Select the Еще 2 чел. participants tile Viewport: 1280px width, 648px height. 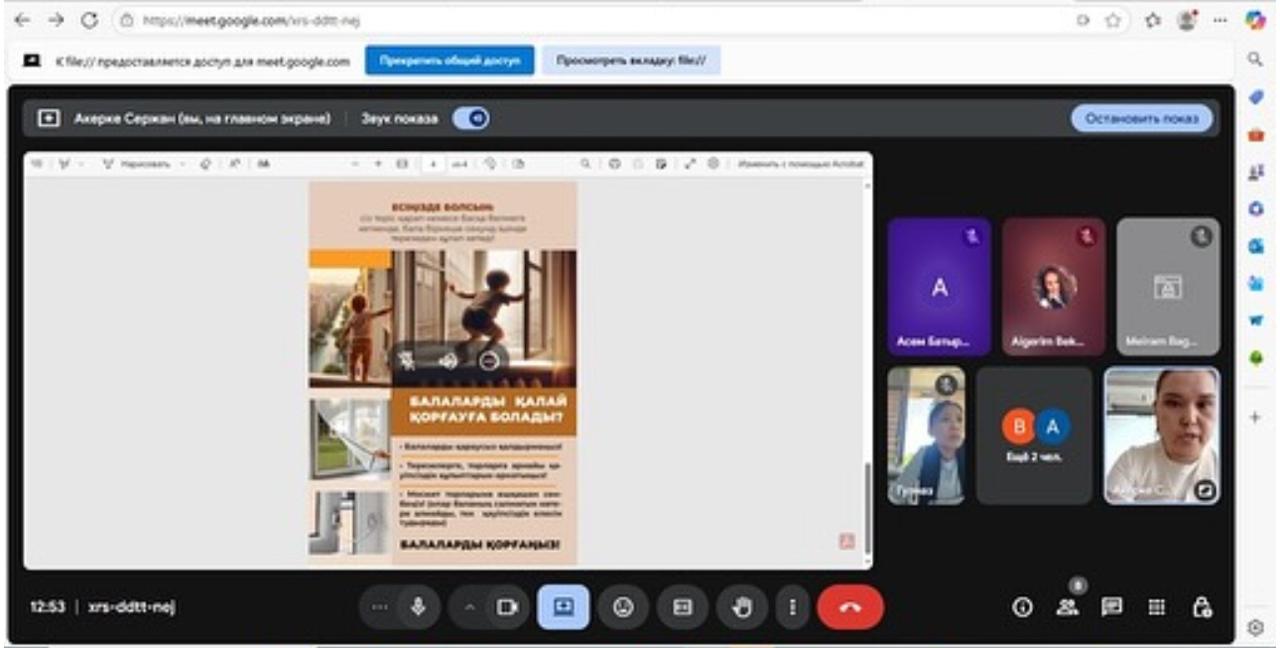tap(1034, 435)
